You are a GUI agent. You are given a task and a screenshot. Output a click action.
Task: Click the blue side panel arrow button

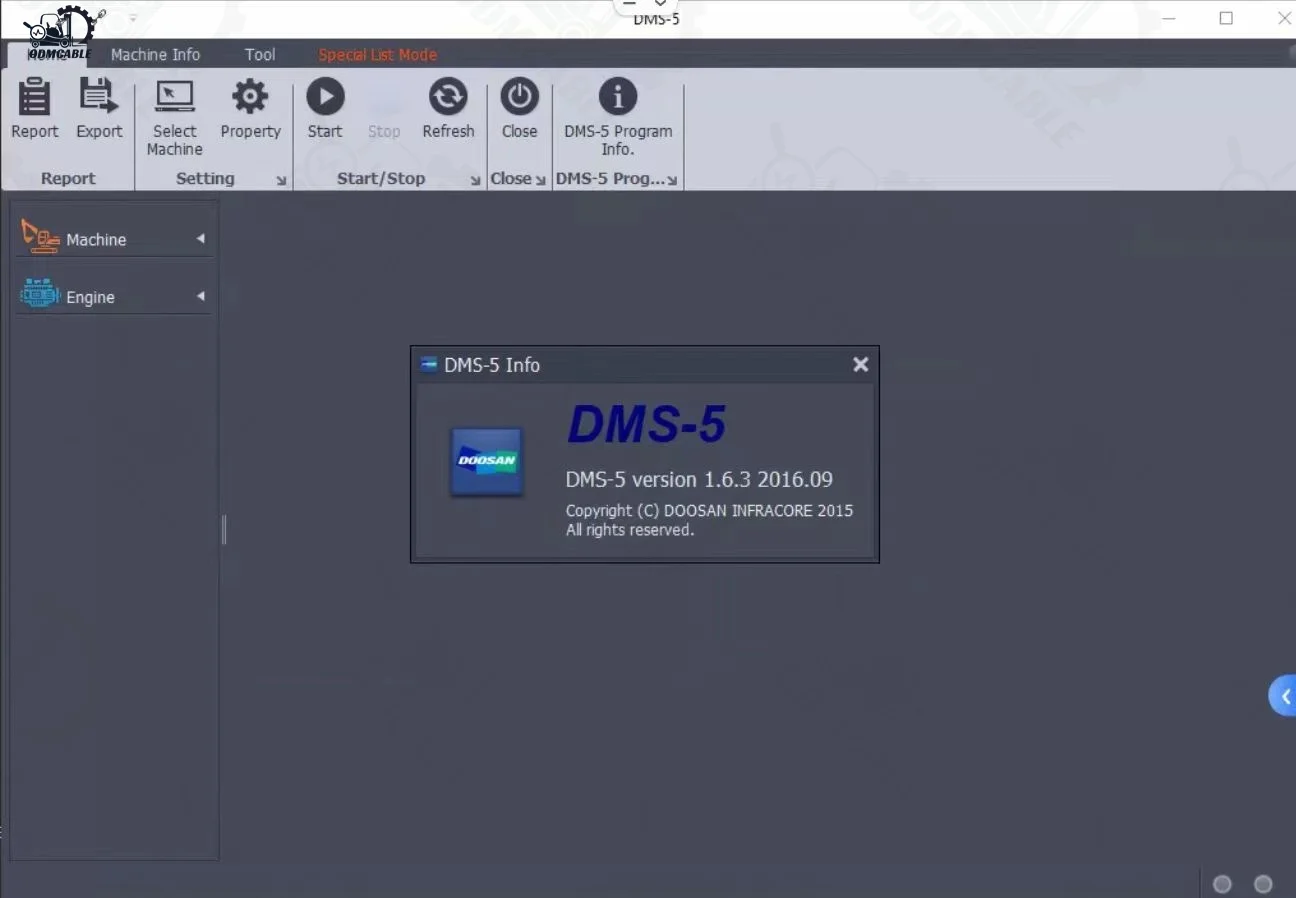[x=1283, y=697]
